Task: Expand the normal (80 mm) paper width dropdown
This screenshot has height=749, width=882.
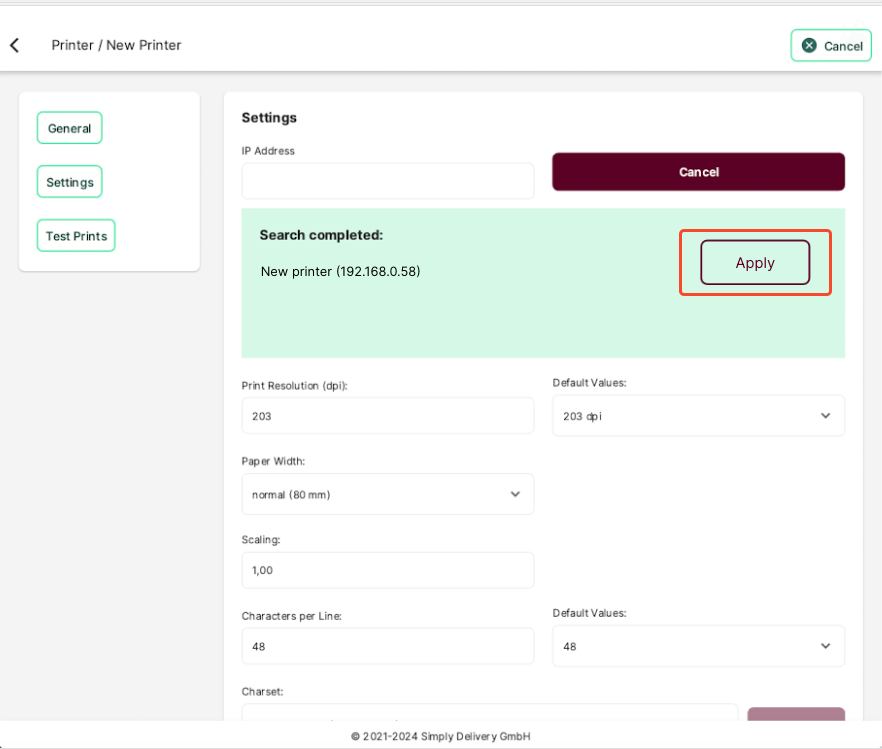Action: pyautogui.click(x=388, y=494)
